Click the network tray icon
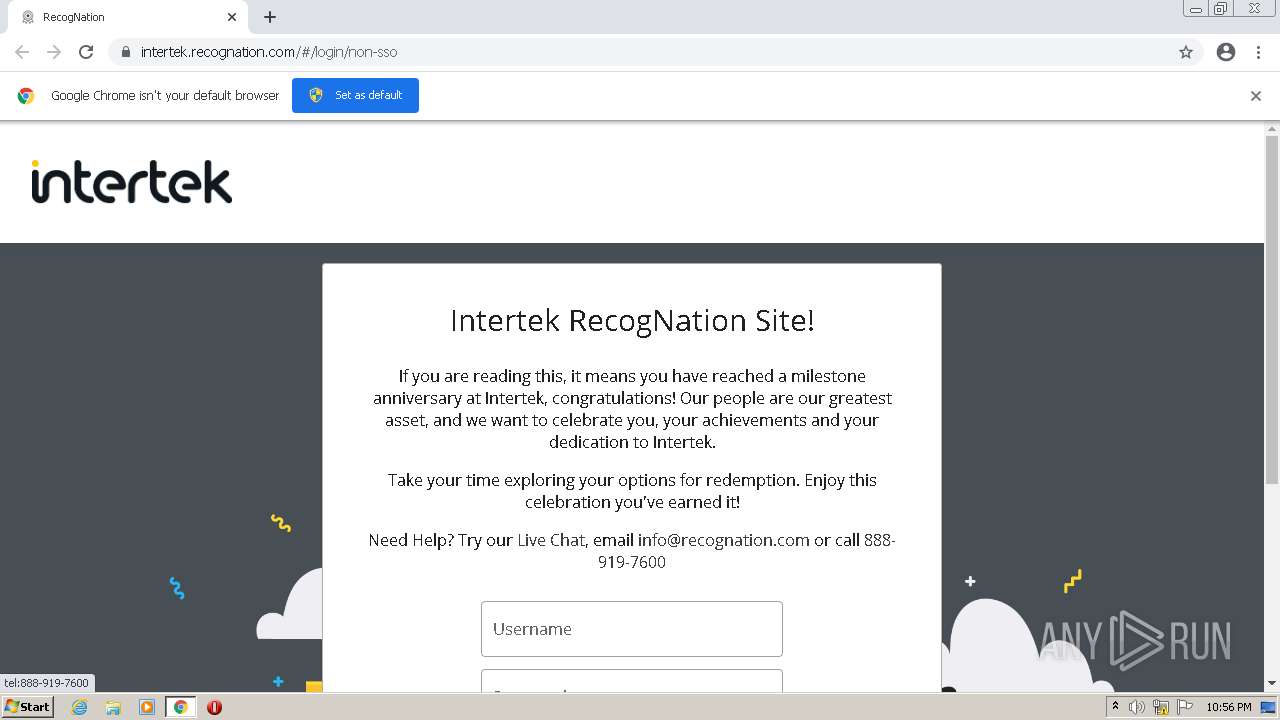This screenshot has height=720, width=1280. [x=1161, y=707]
